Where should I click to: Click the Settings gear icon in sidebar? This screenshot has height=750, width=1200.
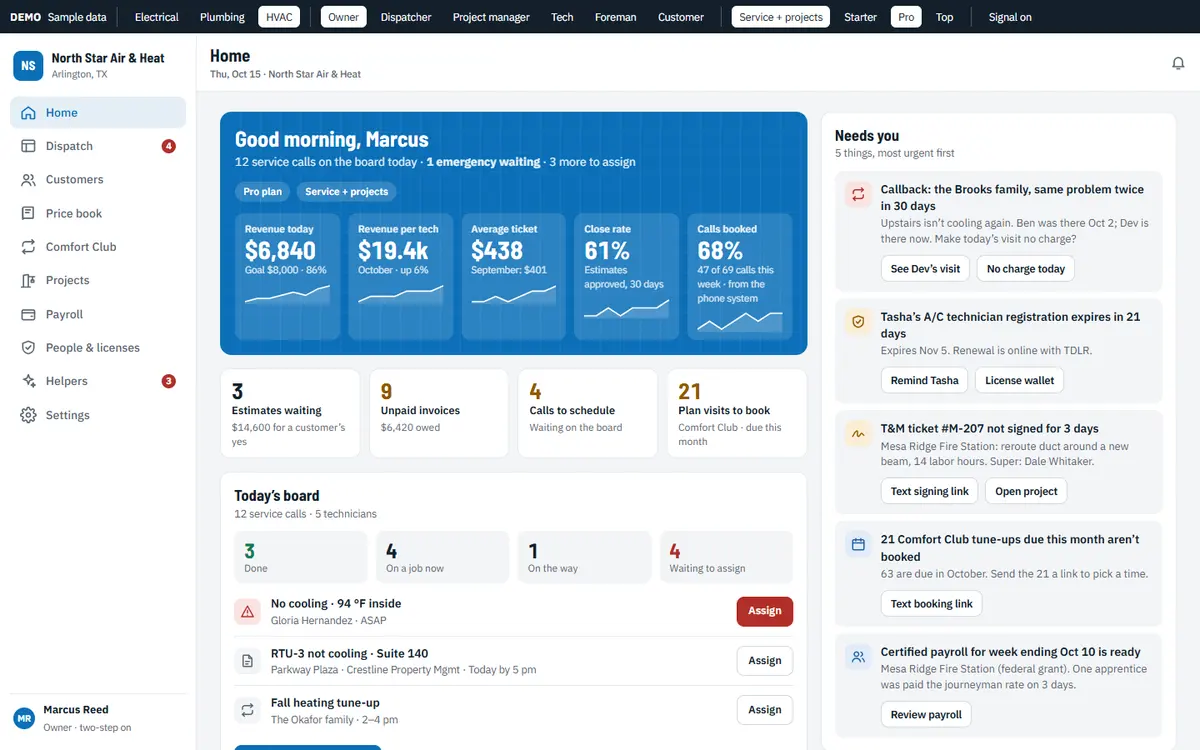point(28,415)
